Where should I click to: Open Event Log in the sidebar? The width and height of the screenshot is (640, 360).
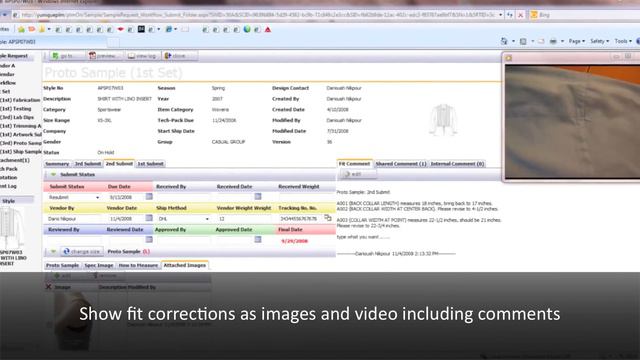9,186
